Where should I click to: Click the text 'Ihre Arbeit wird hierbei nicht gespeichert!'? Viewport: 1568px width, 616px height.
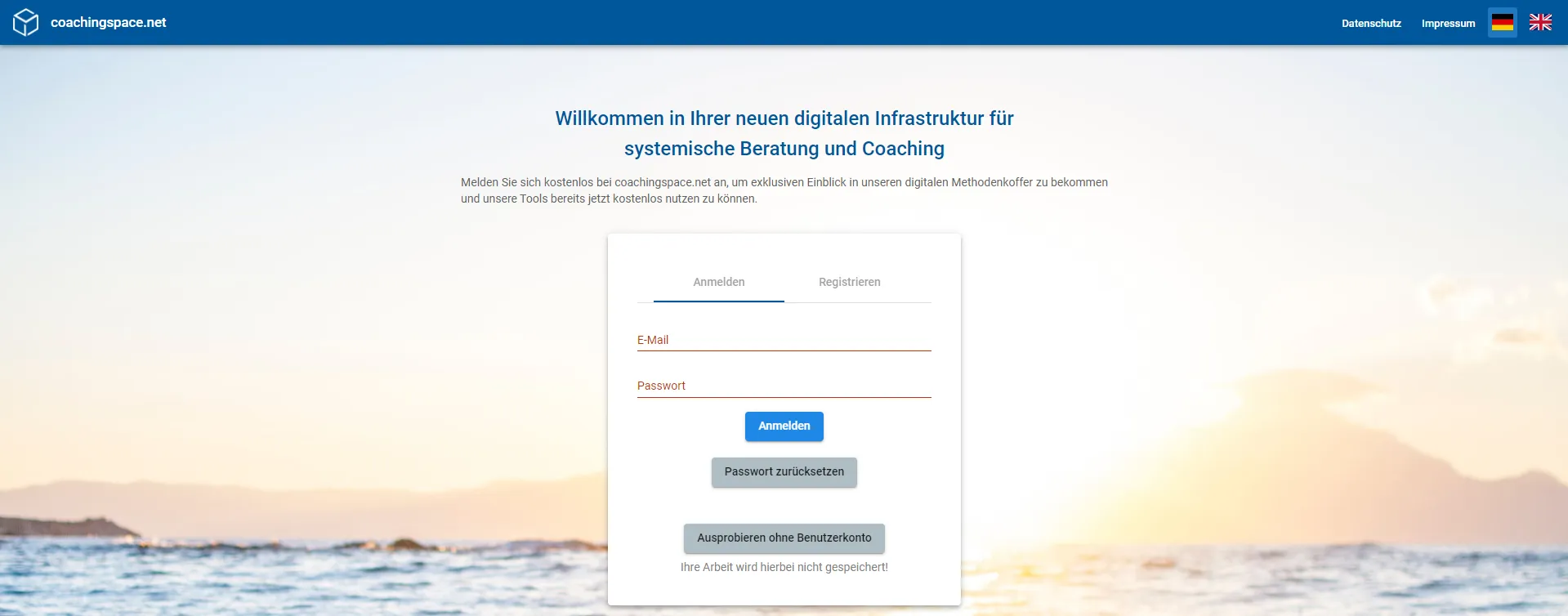[784, 567]
